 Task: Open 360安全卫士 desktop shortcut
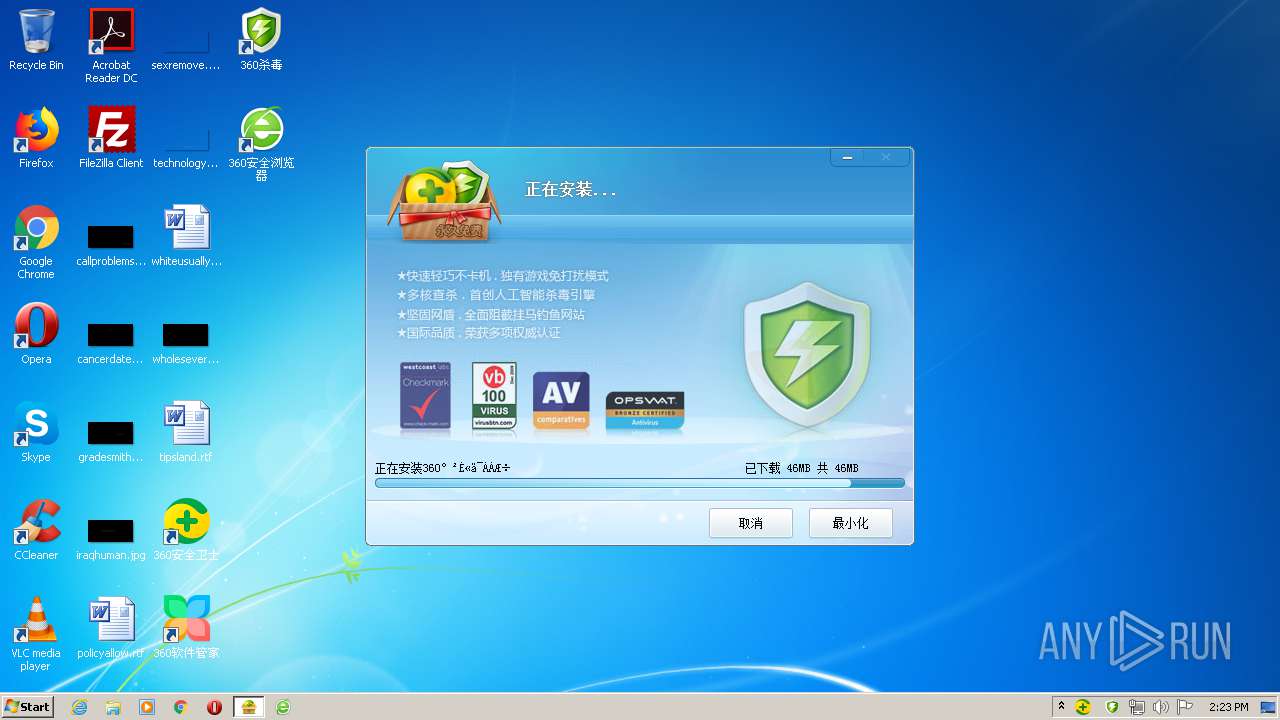pos(186,530)
